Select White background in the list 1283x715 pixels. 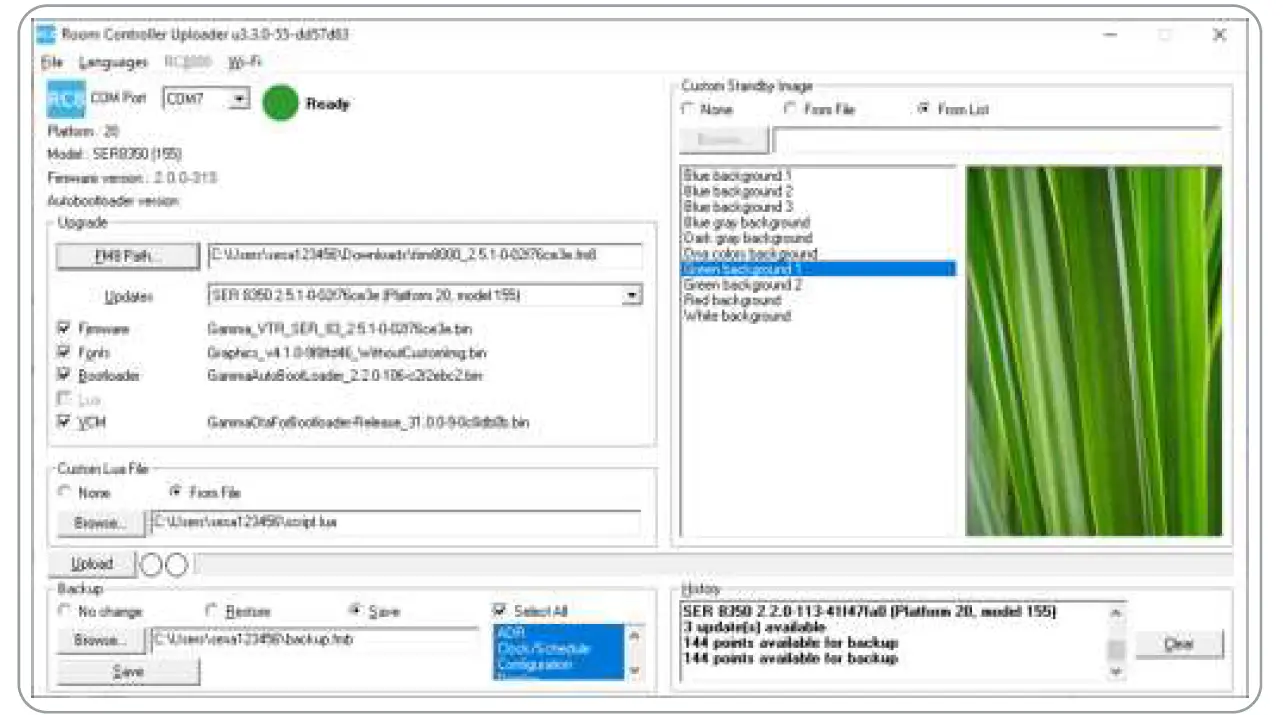818,316
